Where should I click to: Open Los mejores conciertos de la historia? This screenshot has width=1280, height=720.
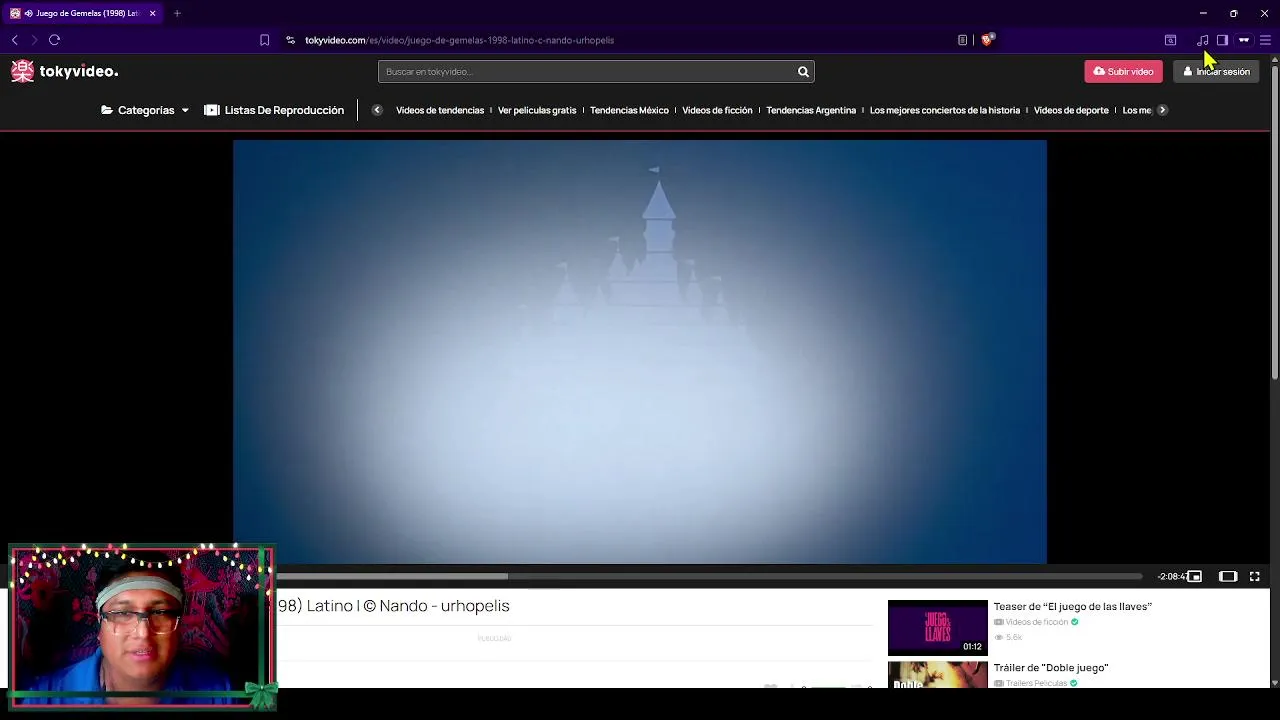pyautogui.click(x=945, y=110)
